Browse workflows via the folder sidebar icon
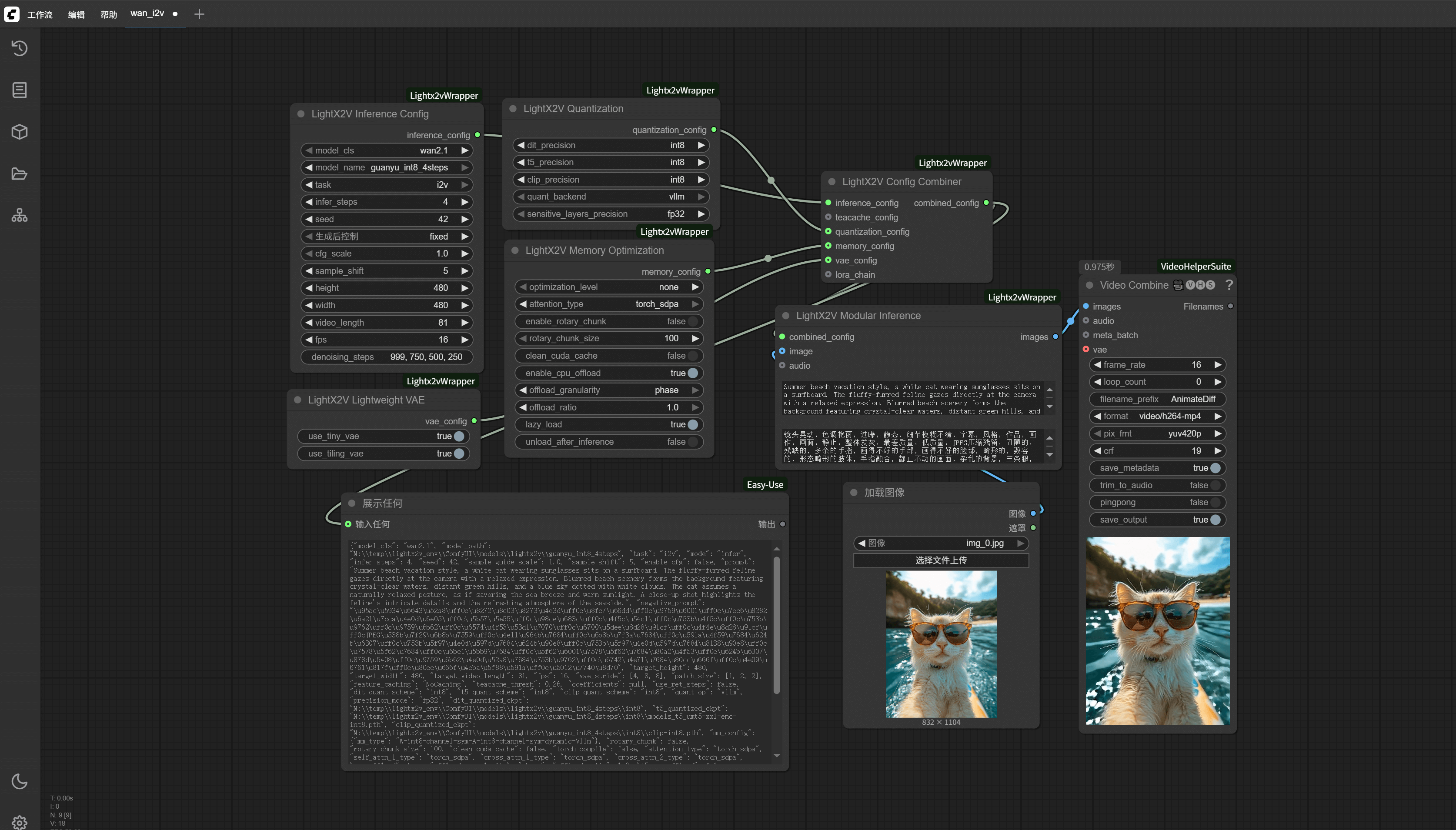This screenshot has height=830, width=1456. [x=20, y=174]
